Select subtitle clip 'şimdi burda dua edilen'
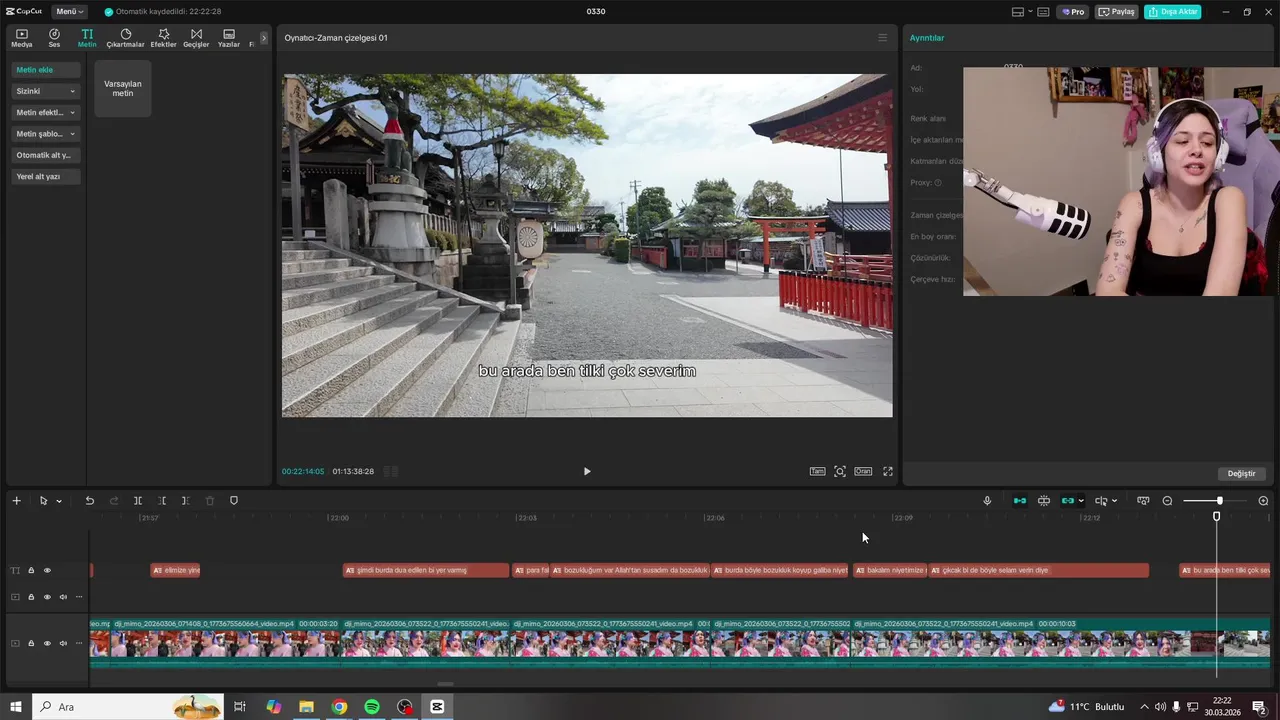This screenshot has width=1280, height=720. pos(426,570)
